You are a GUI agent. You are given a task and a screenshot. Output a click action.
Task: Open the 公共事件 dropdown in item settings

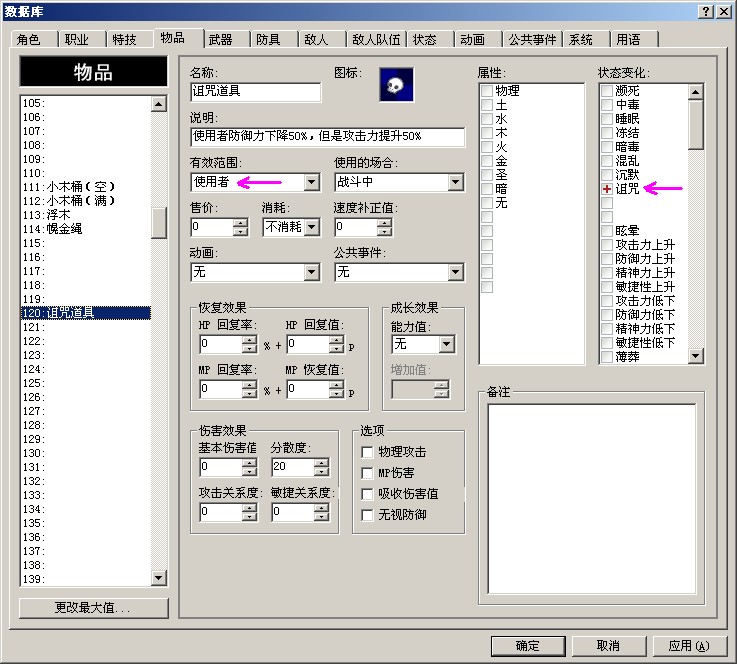[x=455, y=272]
